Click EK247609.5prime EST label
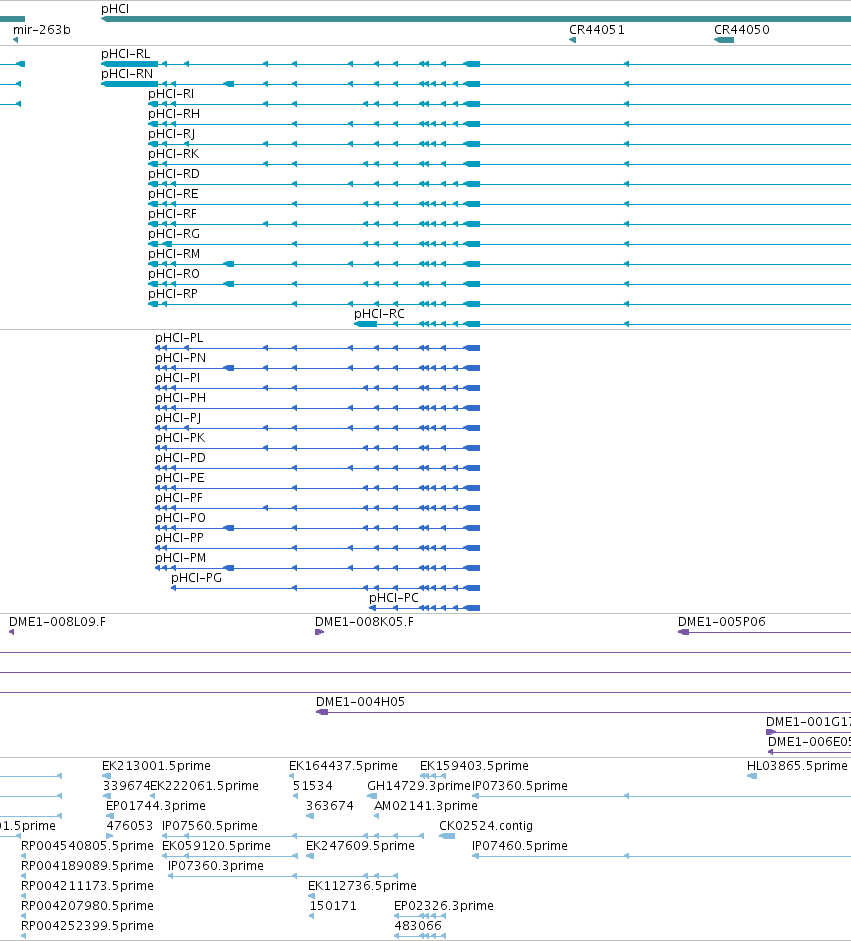 tap(360, 846)
